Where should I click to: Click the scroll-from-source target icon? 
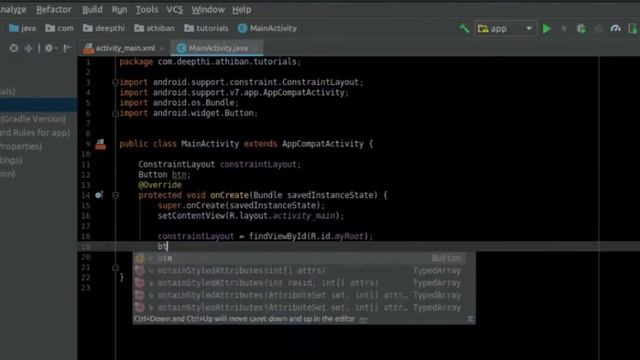[14, 48]
